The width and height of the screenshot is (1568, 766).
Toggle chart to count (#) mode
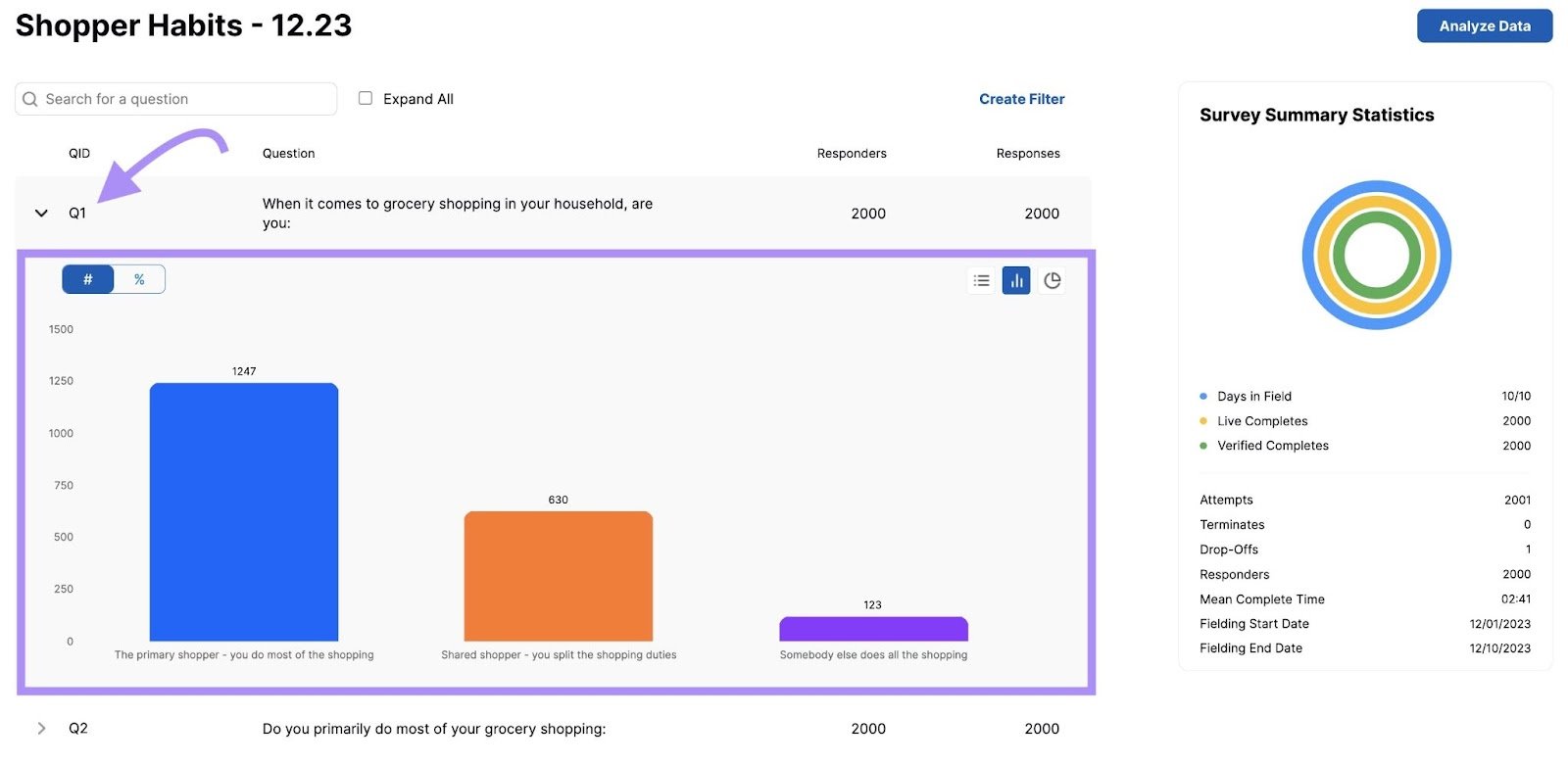(x=88, y=280)
